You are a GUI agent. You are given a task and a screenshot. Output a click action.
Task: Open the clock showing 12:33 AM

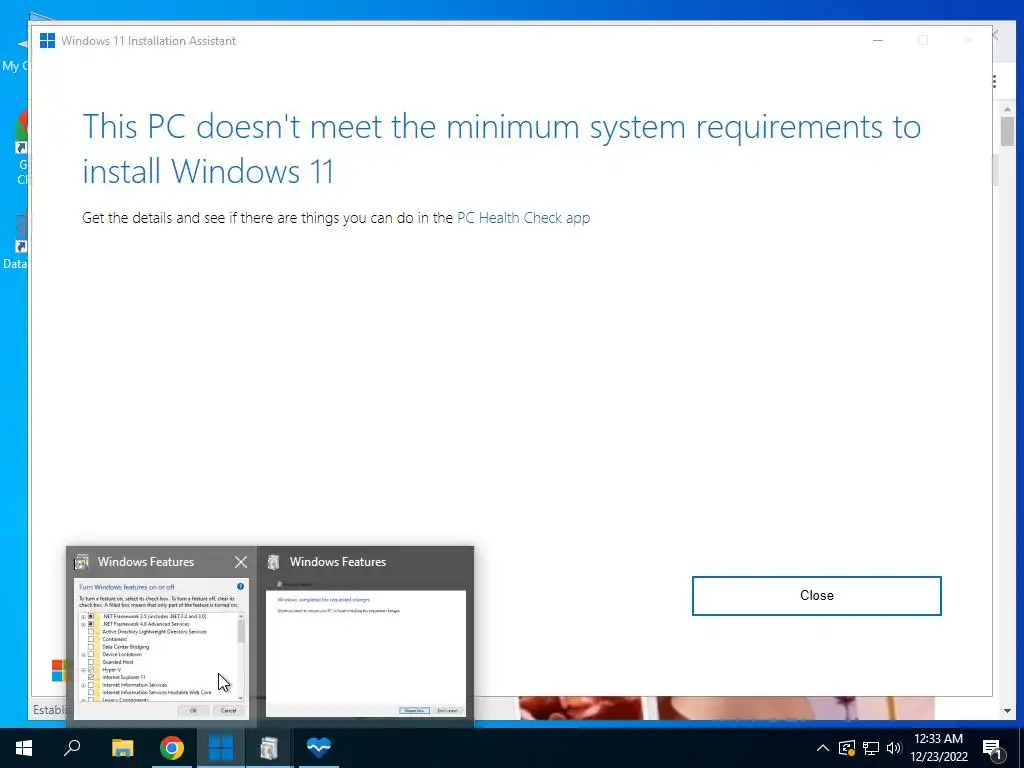pyautogui.click(x=939, y=748)
